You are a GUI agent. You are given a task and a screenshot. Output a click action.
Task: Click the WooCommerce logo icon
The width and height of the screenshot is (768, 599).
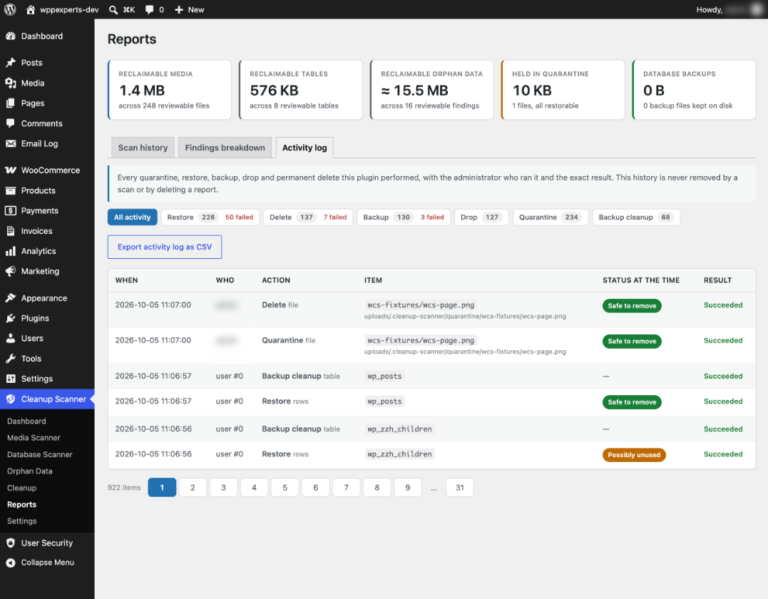[x=10, y=170]
